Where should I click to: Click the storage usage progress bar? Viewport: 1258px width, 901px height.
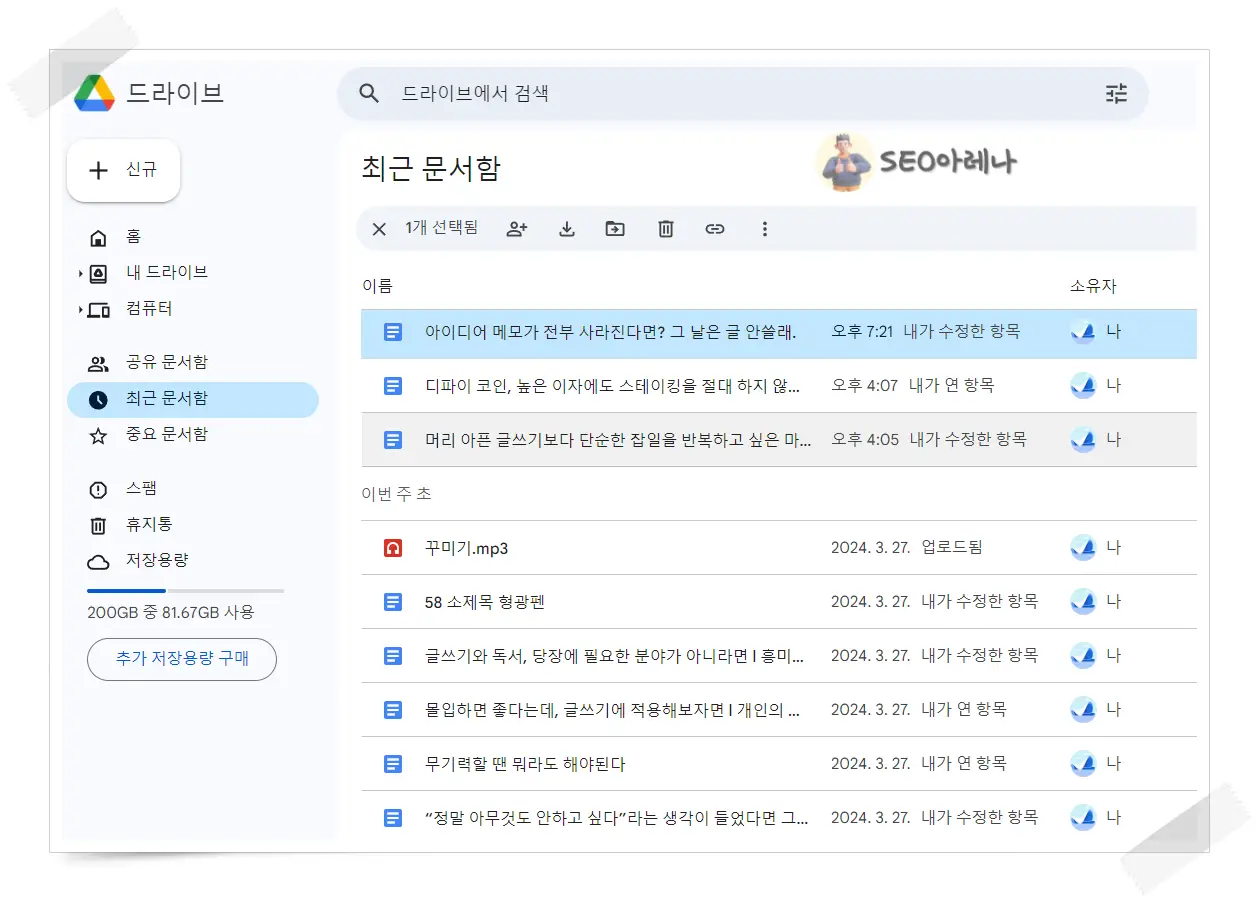click(185, 591)
